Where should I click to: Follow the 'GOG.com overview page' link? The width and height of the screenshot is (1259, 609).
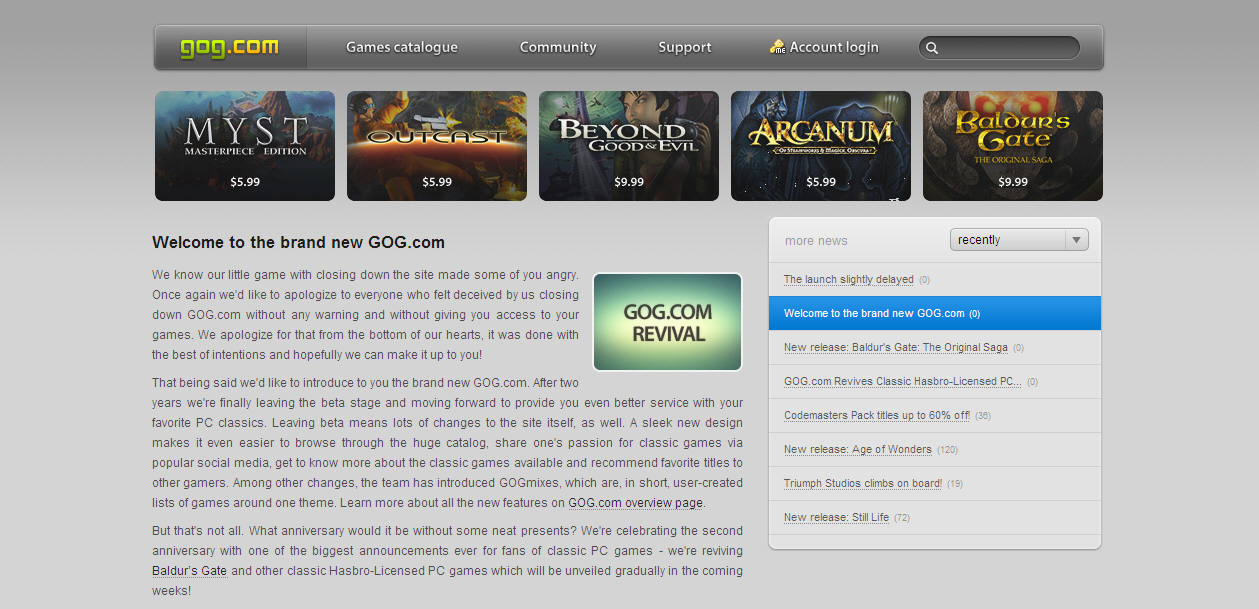pyautogui.click(x=636, y=503)
